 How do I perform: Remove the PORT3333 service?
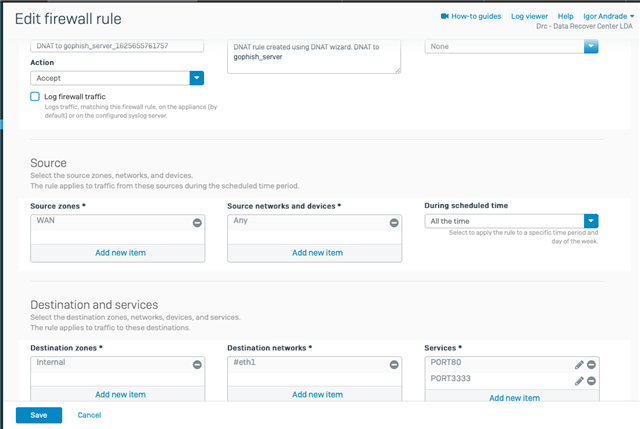click(x=591, y=381)
